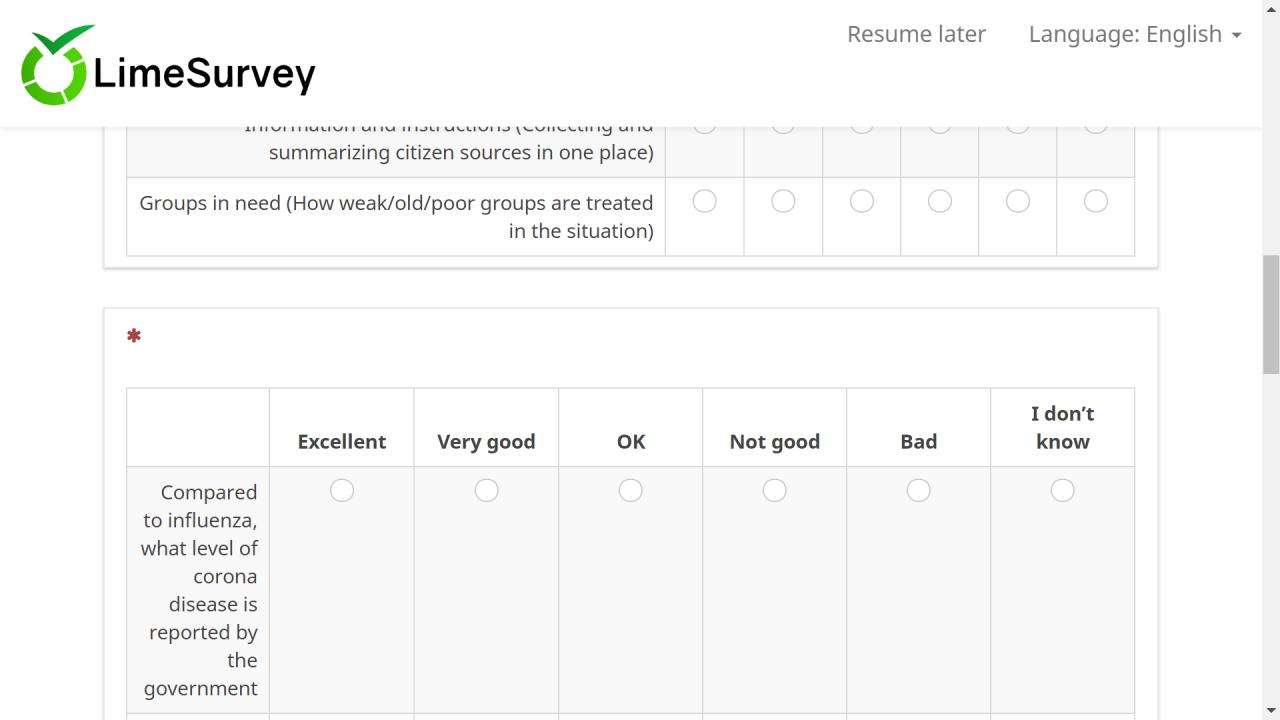Screen dimensions: 1280x720
Task: Click the page vertical scrollbar thumb
Action: pos(1271,314)
